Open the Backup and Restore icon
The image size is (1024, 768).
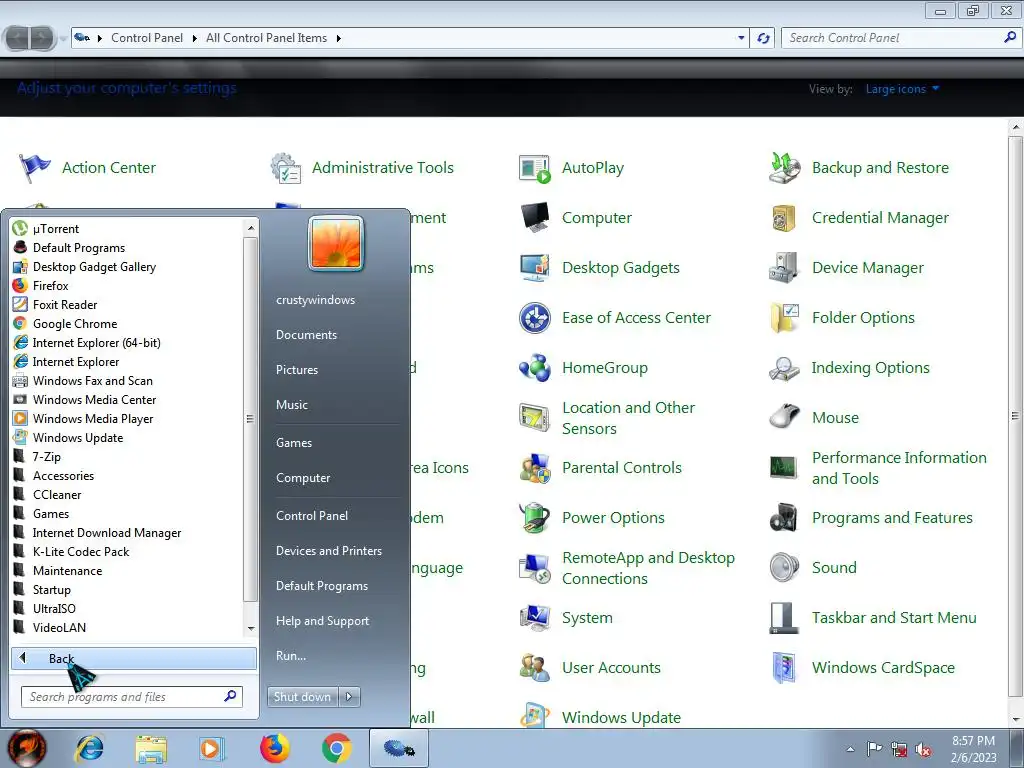[784, 168]
